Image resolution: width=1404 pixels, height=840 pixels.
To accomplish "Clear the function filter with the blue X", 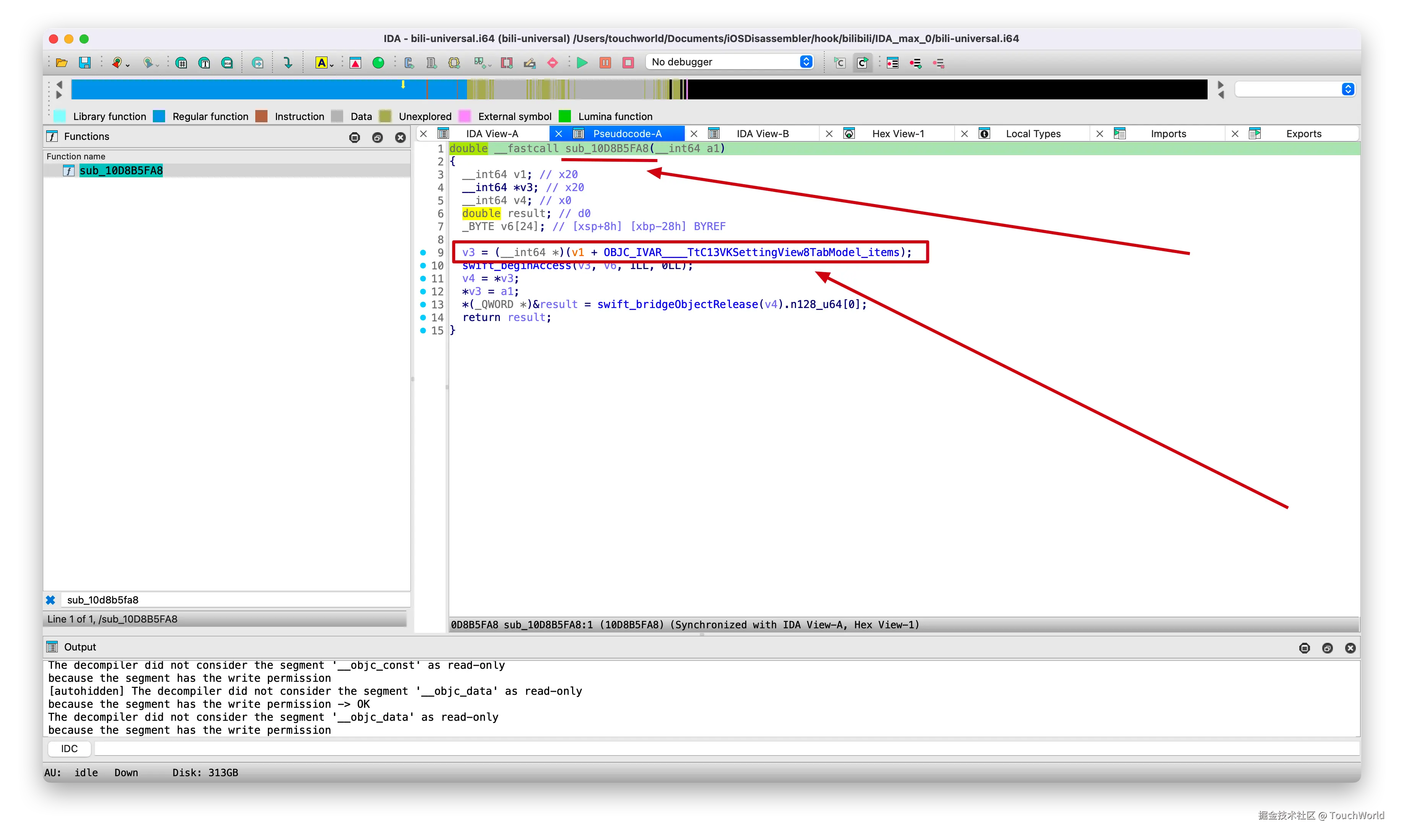I will (50, 600).
